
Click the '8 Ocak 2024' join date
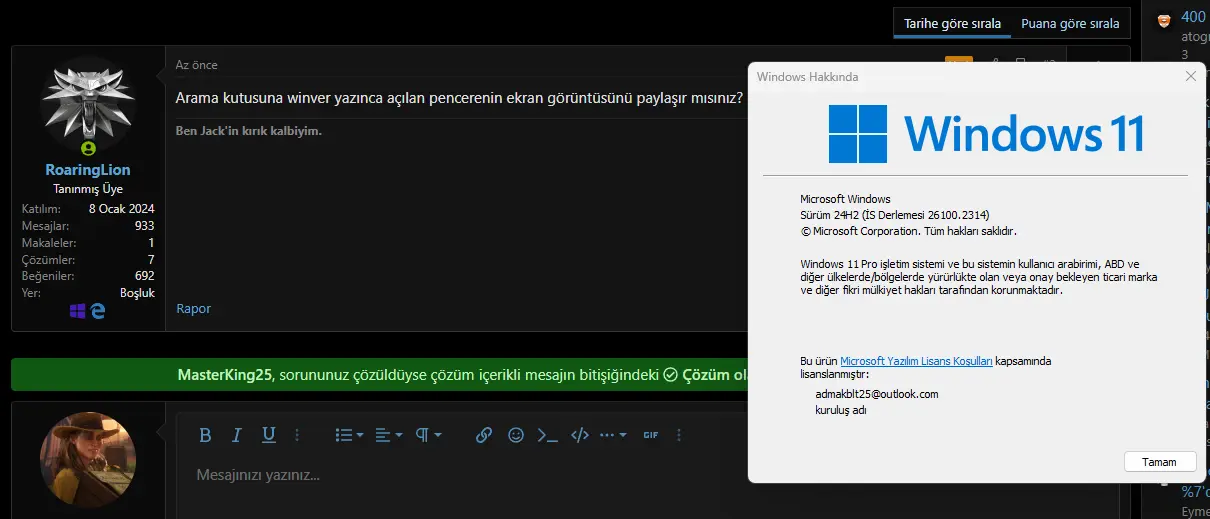click(x=122, y=209)
